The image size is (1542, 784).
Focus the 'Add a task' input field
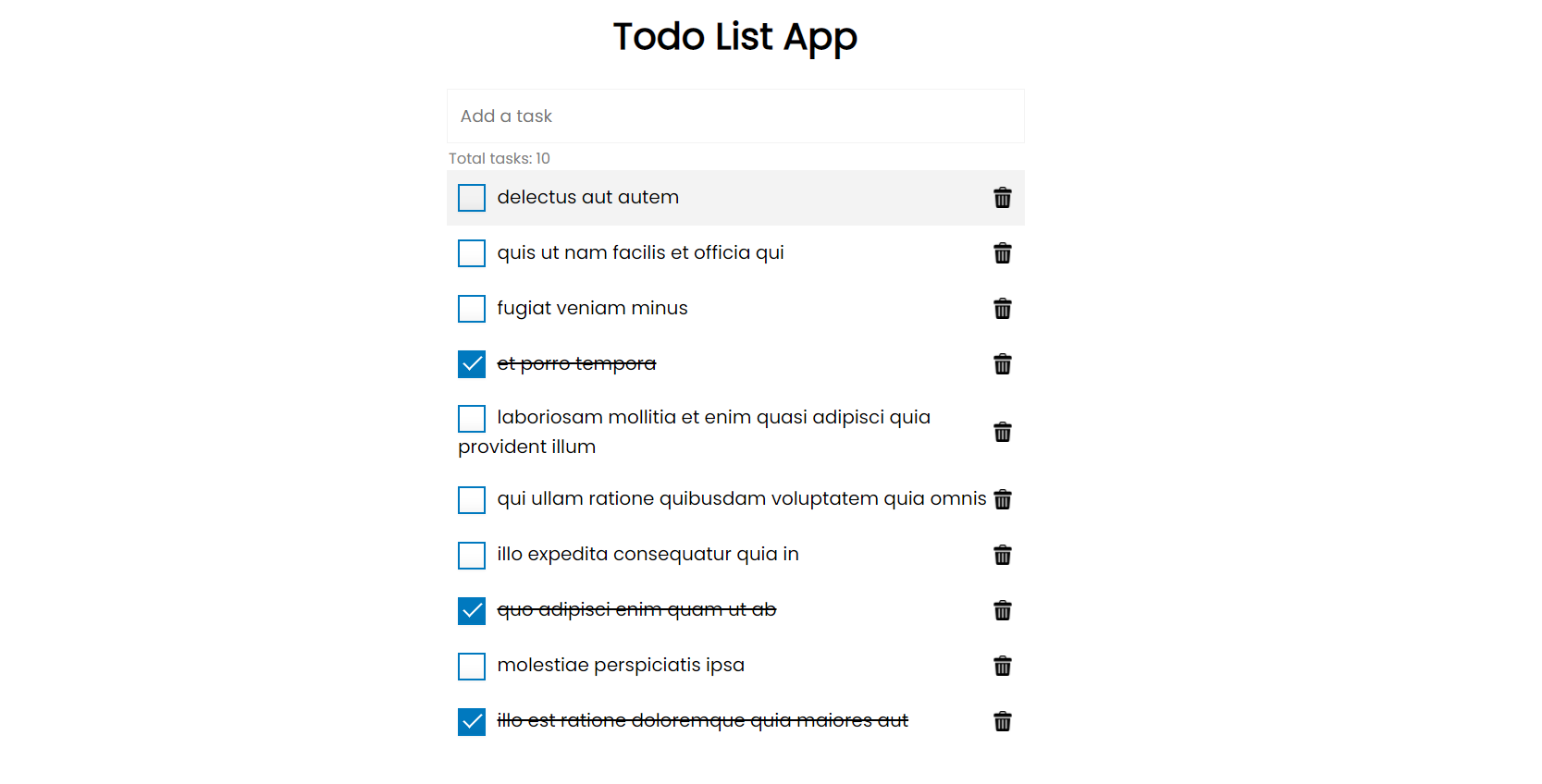coord(735,116)
